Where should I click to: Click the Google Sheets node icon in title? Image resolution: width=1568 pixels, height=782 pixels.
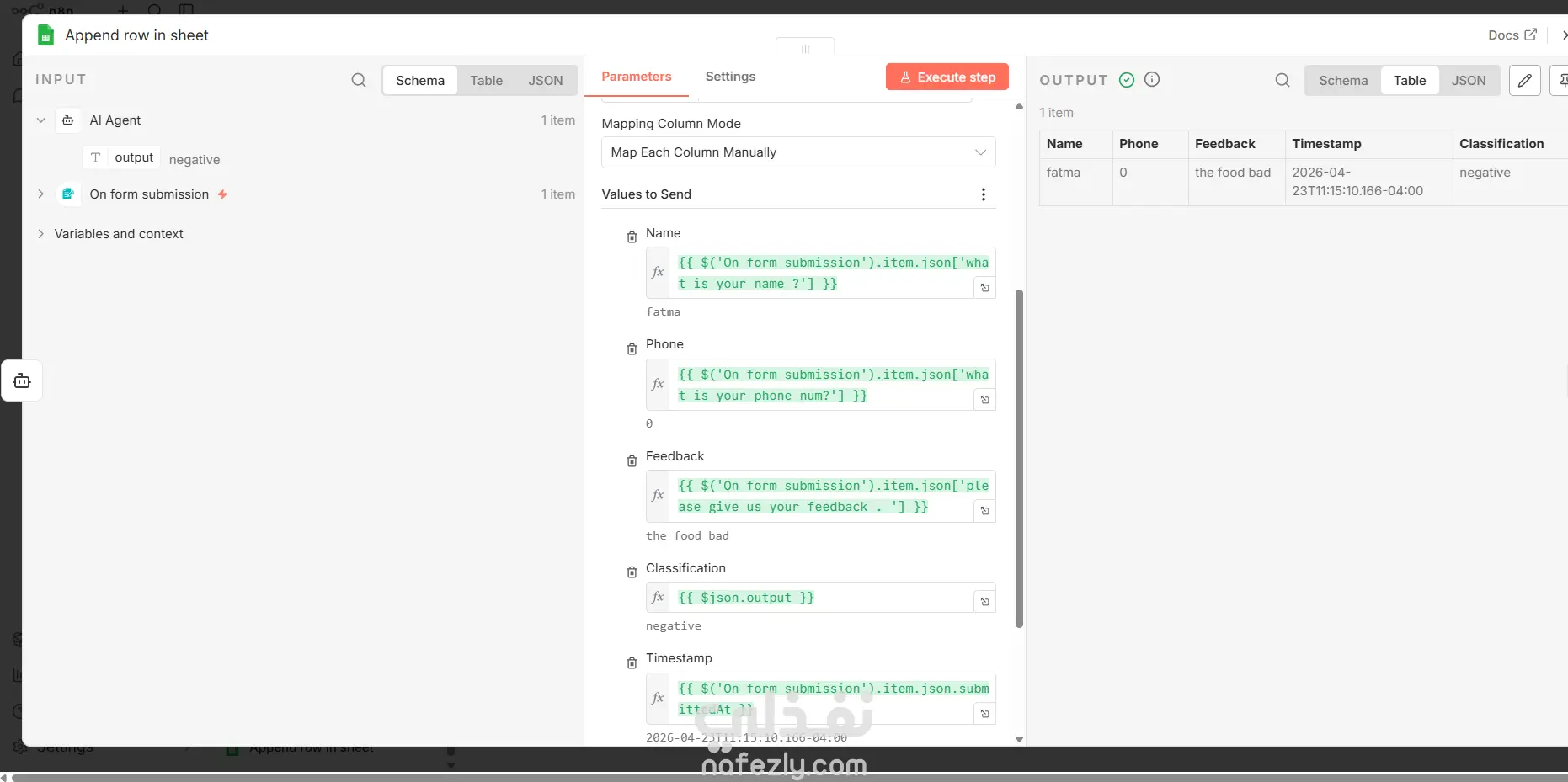click(46, 35)
